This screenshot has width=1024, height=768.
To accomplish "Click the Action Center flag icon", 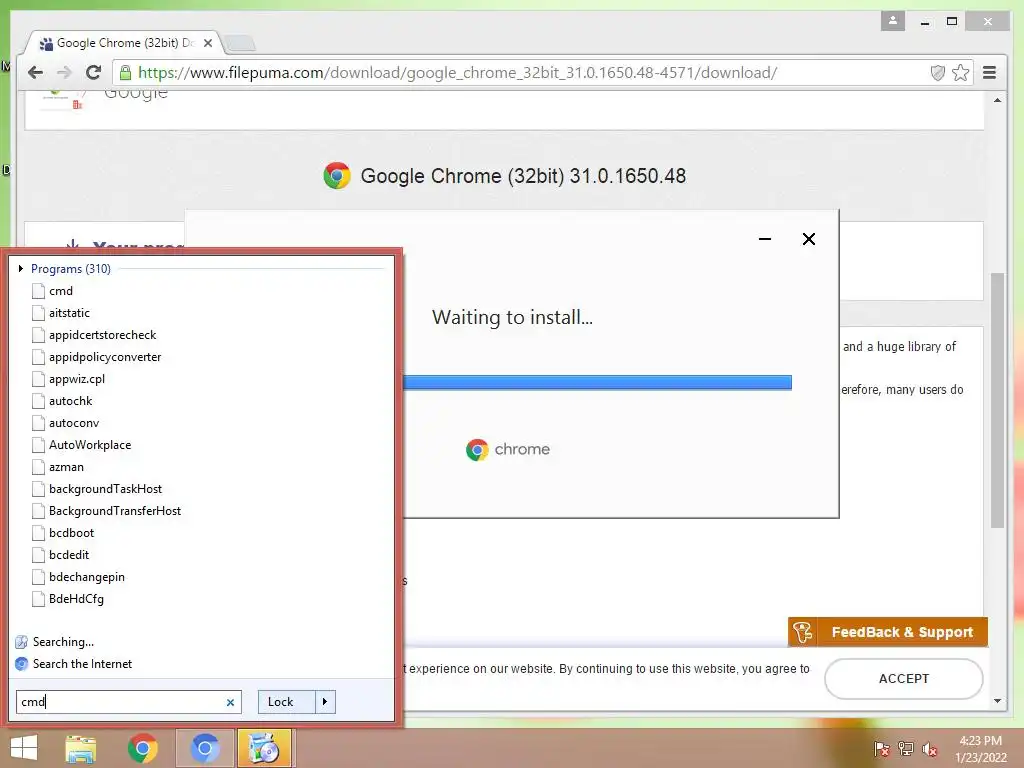I will (x=882, y=749).
